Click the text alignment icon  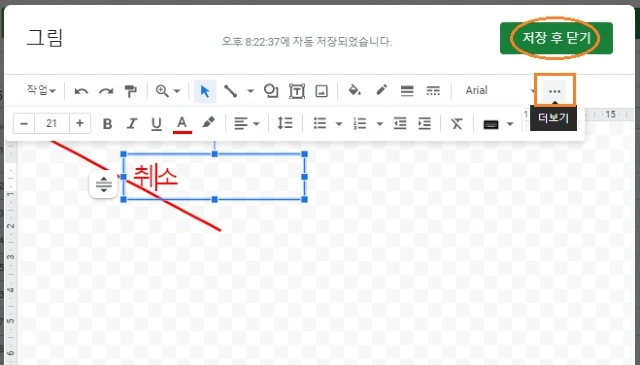[241, 124]
